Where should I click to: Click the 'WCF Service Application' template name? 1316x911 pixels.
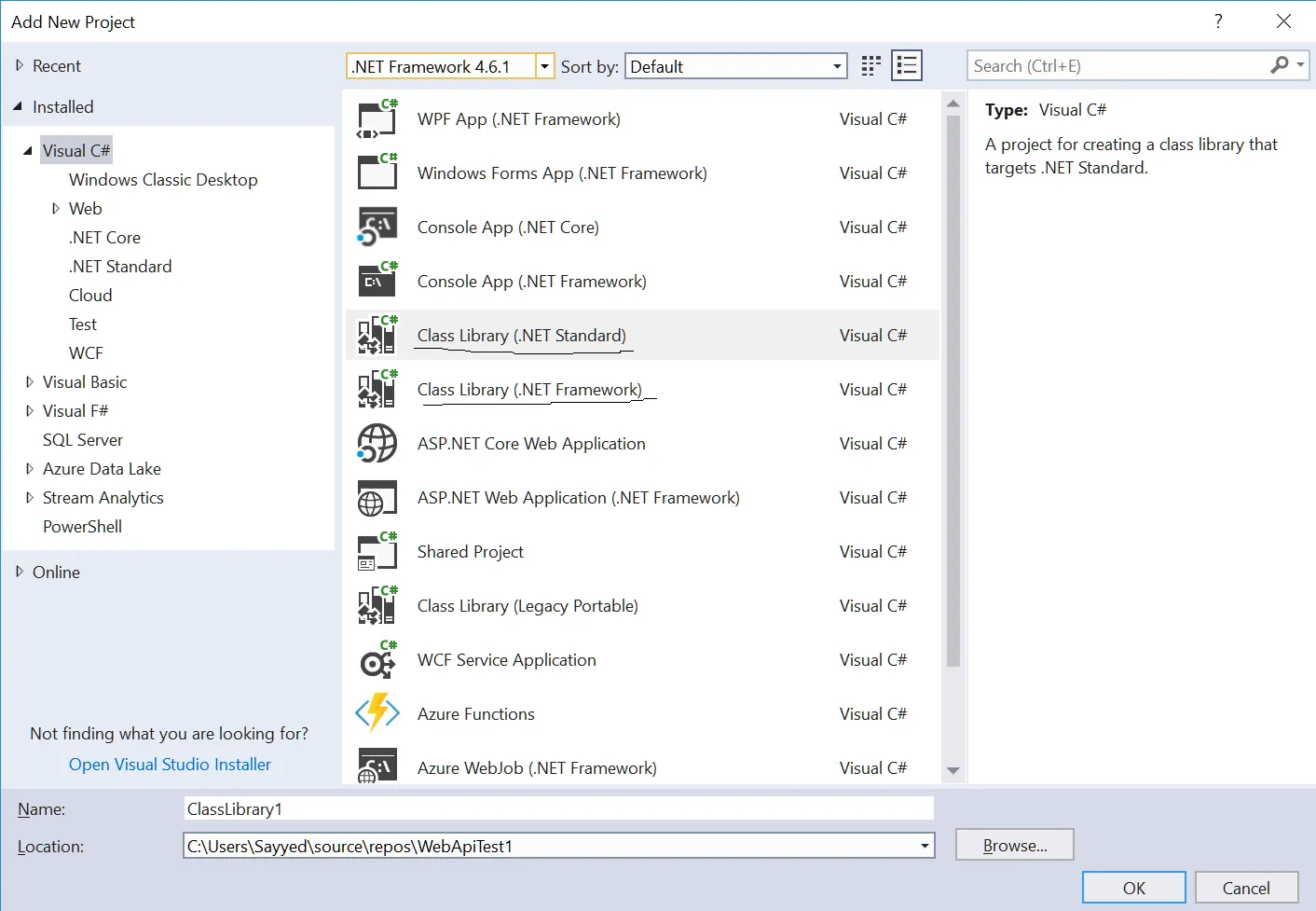[x=507, y=660]
